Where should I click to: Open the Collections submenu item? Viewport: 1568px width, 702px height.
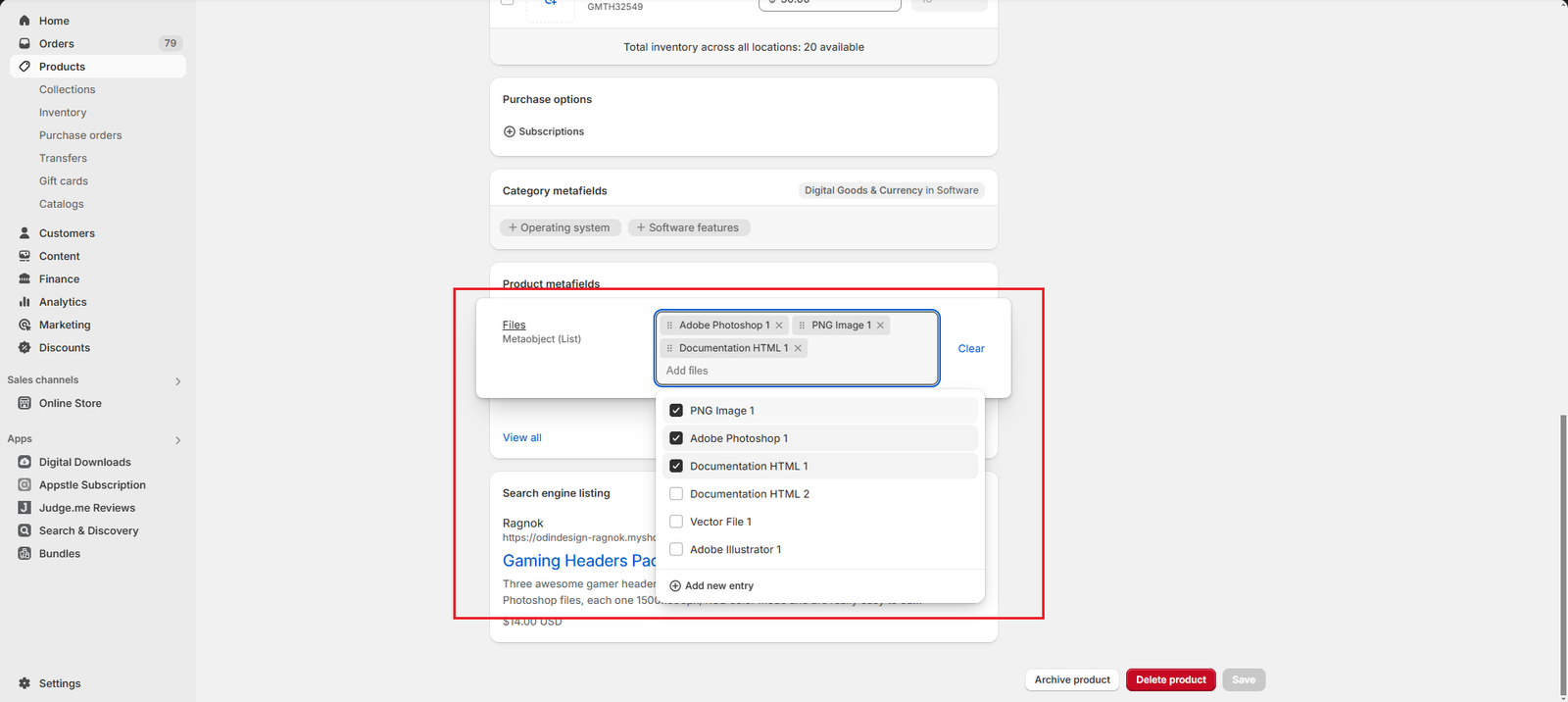click(68, 89)
